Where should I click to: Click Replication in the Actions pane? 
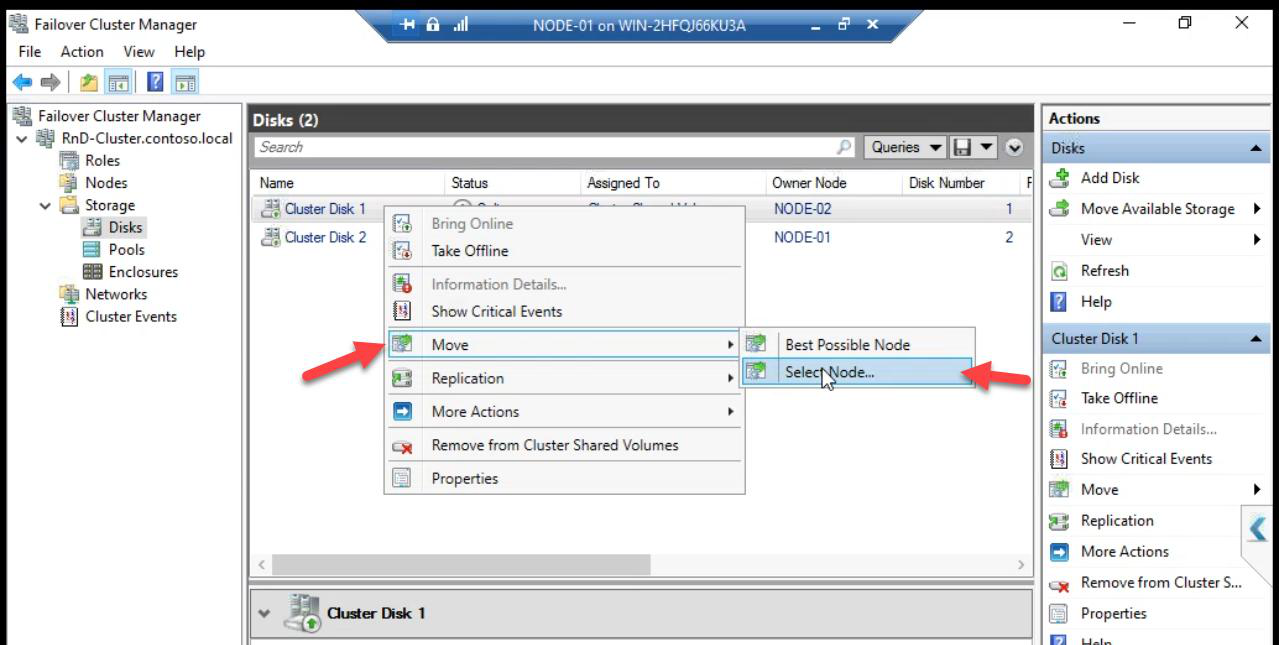coord(1117,521)
